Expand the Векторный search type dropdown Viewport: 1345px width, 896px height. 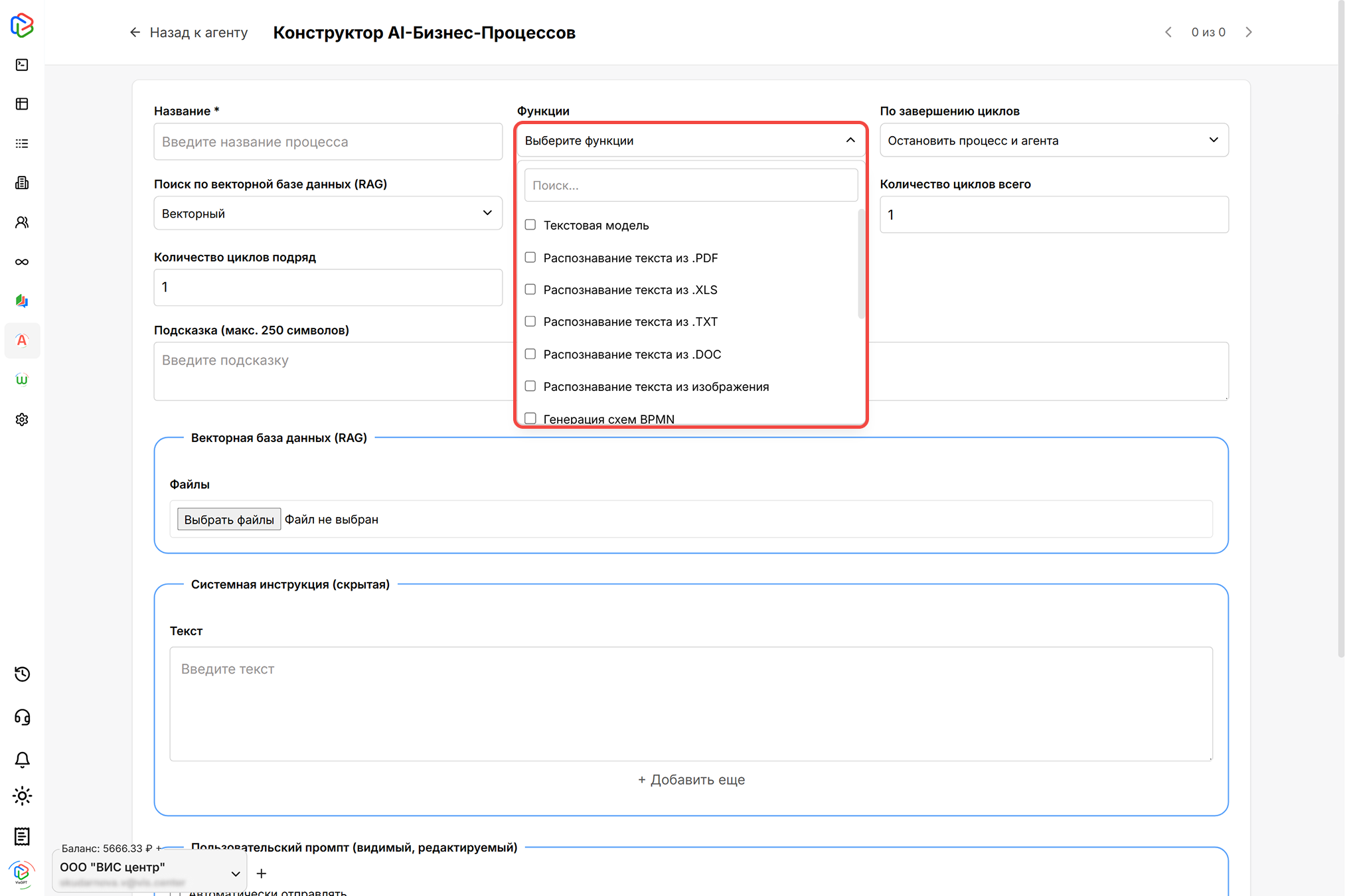[328, 213]
